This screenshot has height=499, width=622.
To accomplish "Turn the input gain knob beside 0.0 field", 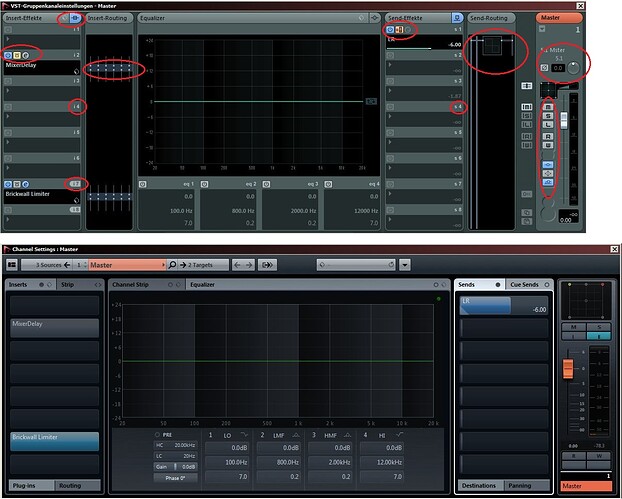I will pyautogui.click(x=573, y=68).
